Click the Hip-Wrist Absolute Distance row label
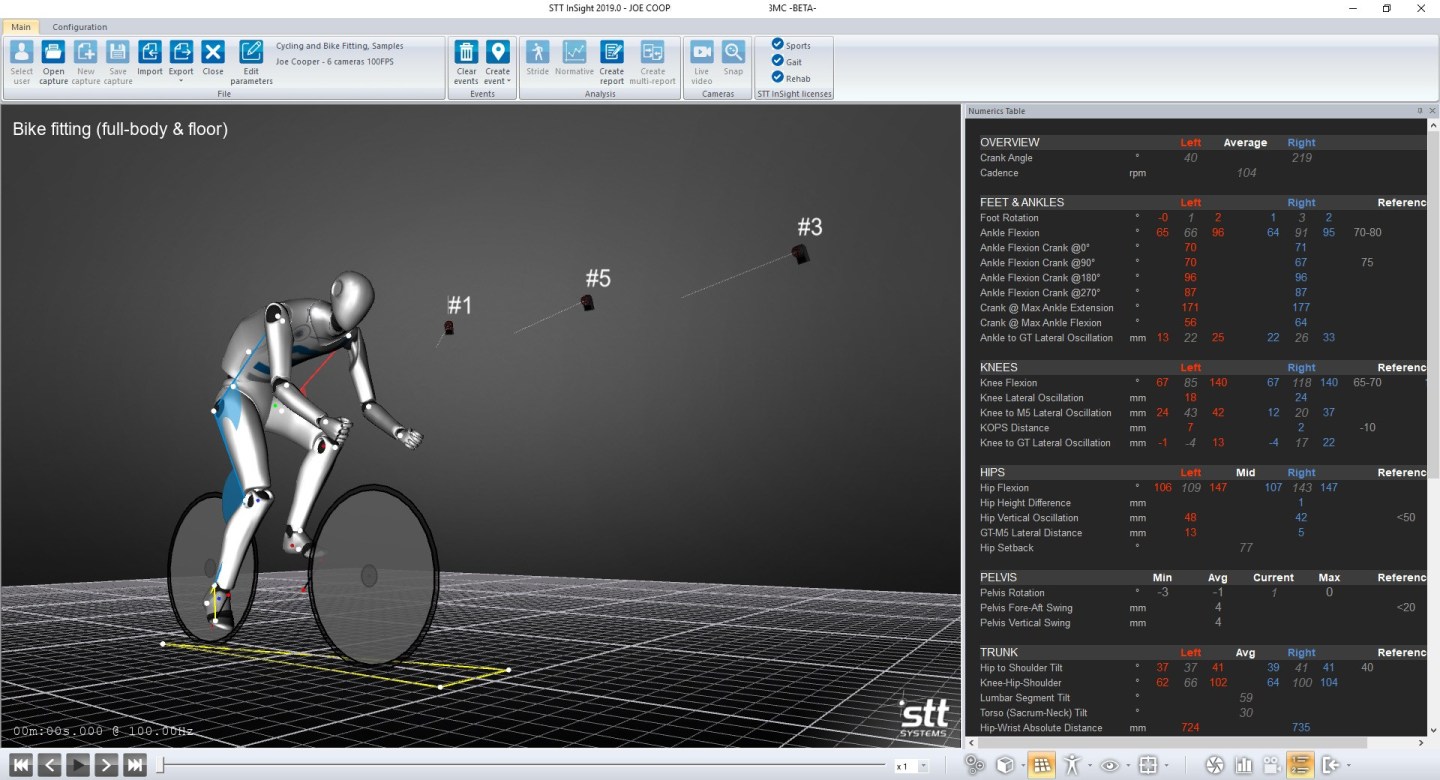Viewport: 1440px width, 780px height. click(x=1043, y=728)
